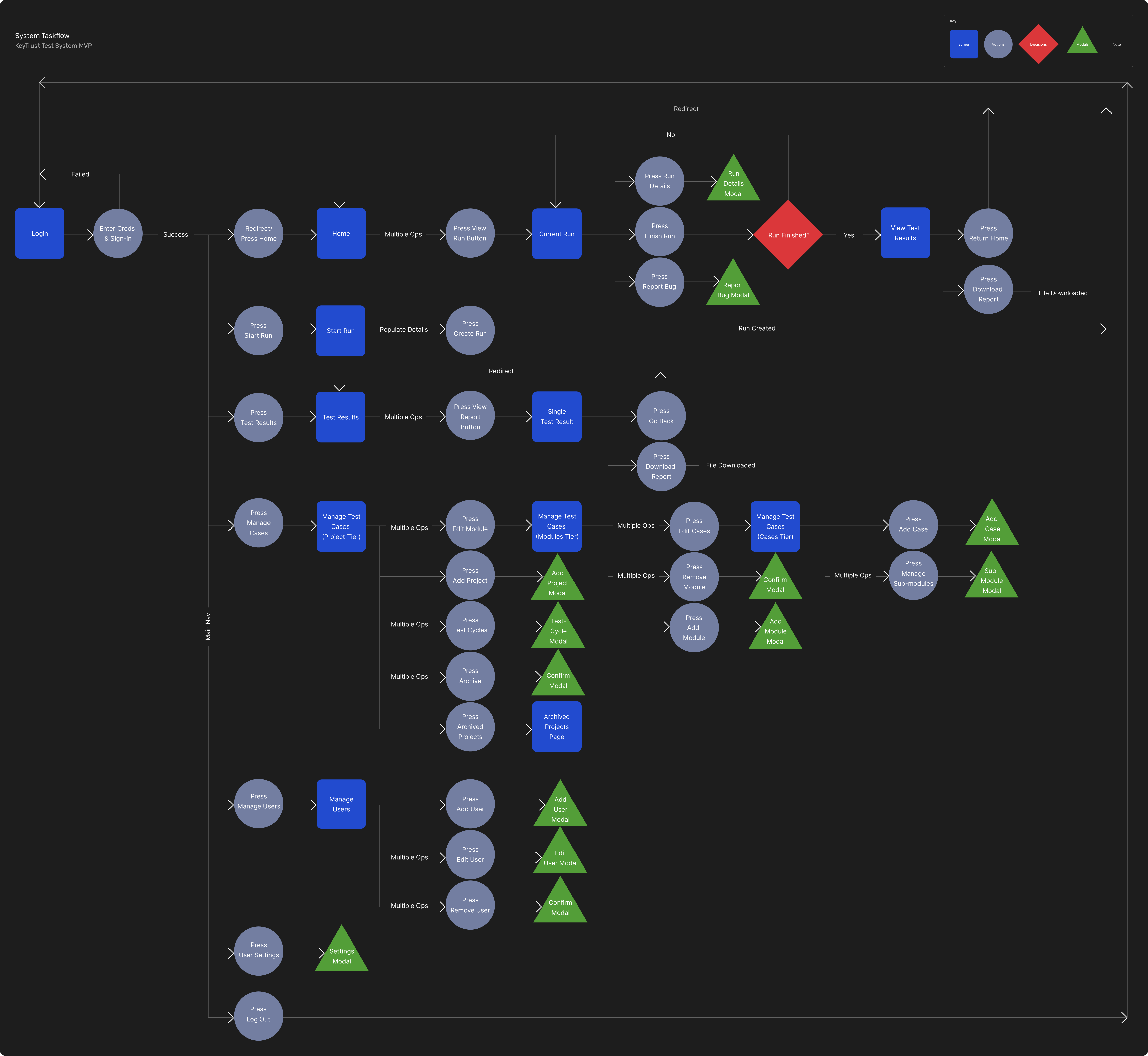Click the blue Screen swatch in Key

tap(964, 44)
